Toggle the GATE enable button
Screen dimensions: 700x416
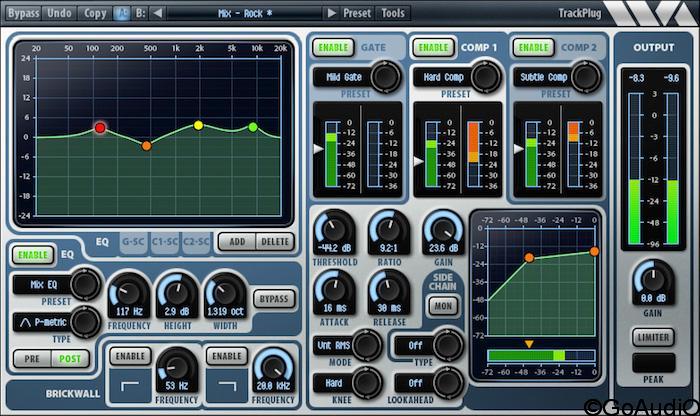click(333, 47)
